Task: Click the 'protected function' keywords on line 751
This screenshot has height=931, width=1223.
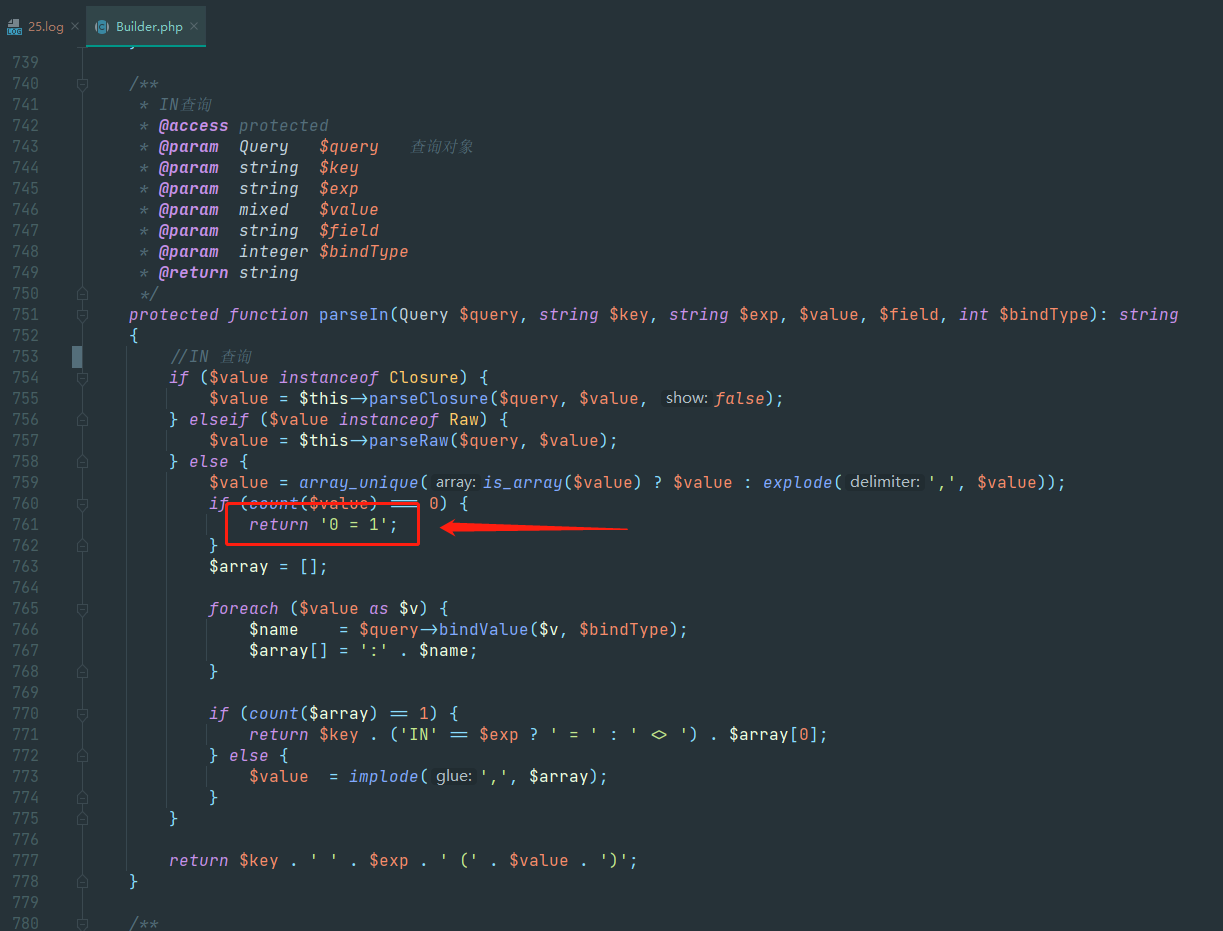Action: [218, 315]
